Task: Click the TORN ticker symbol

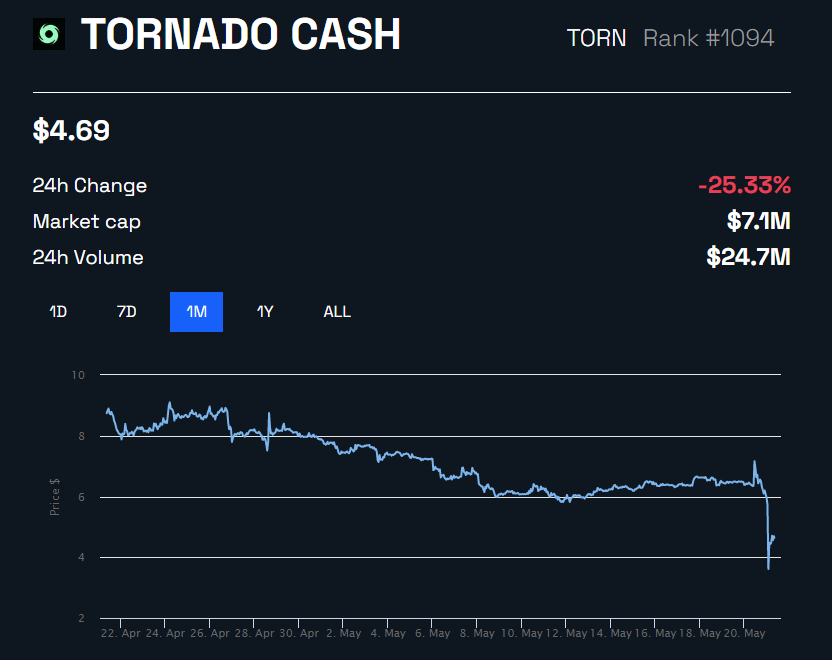Action: pyautogui.click(x=596, y=38)
